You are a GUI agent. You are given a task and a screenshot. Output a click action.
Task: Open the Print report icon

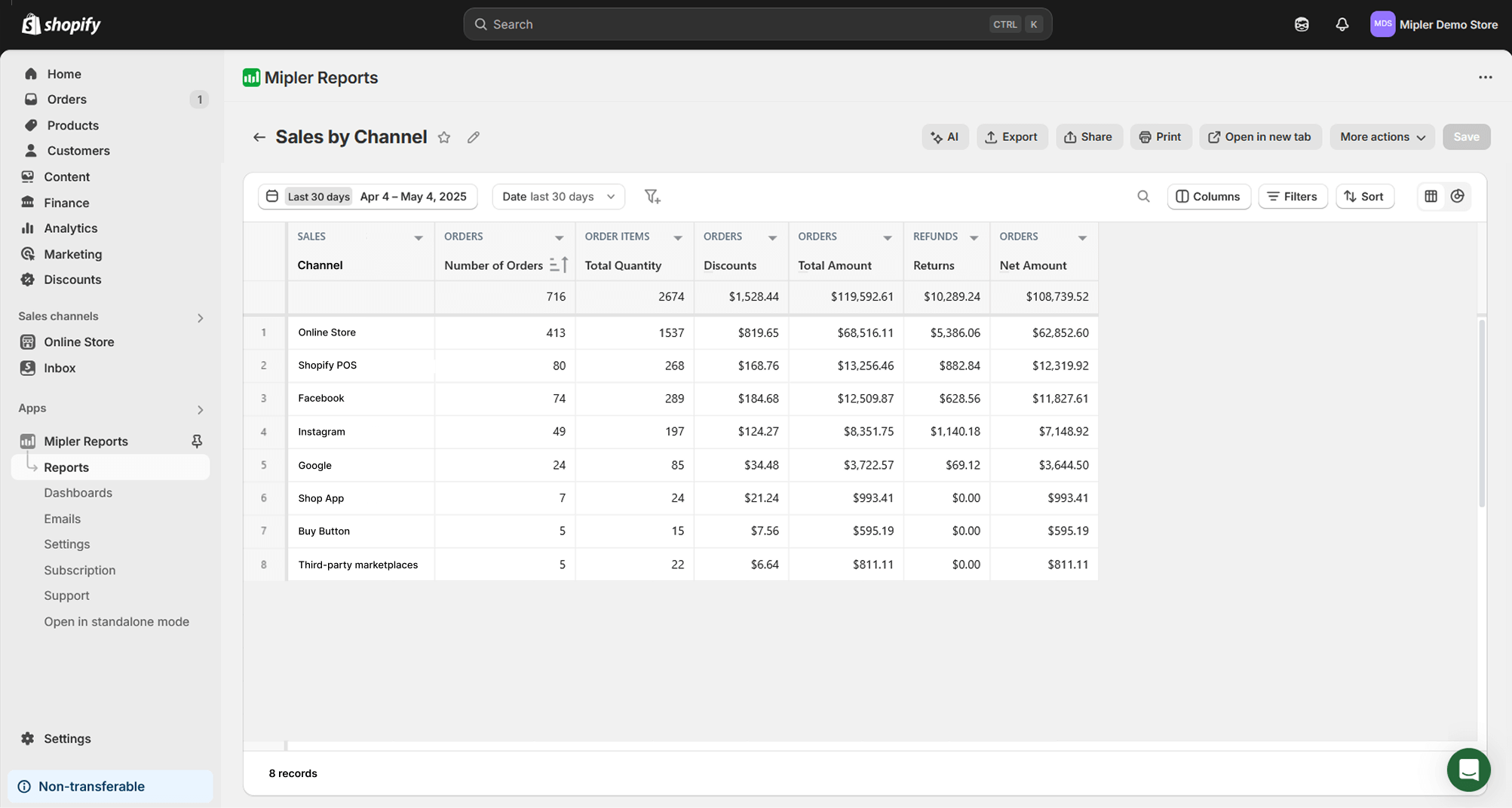(1161, 136)
